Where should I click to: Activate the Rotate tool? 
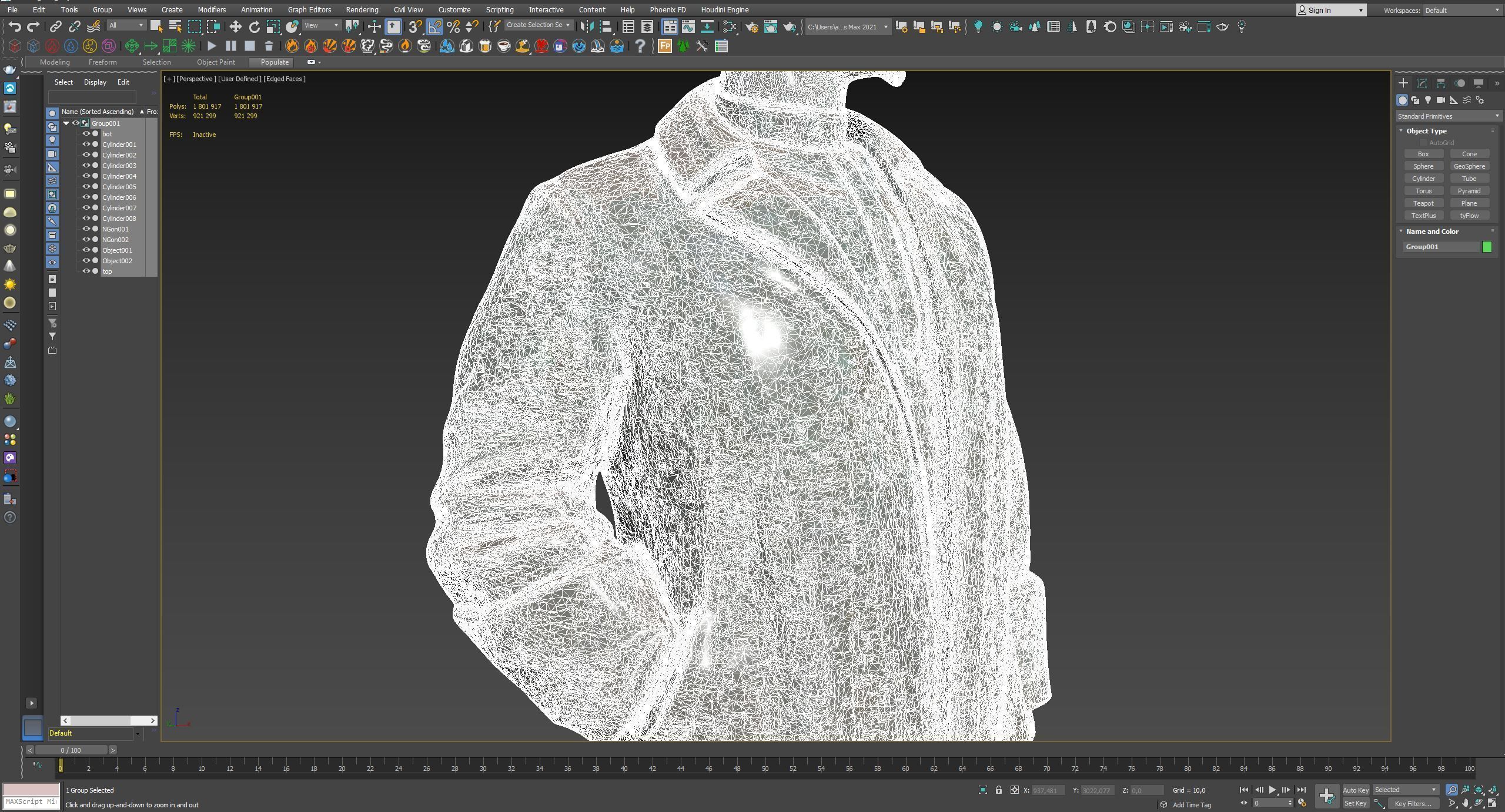pos(254,26)
